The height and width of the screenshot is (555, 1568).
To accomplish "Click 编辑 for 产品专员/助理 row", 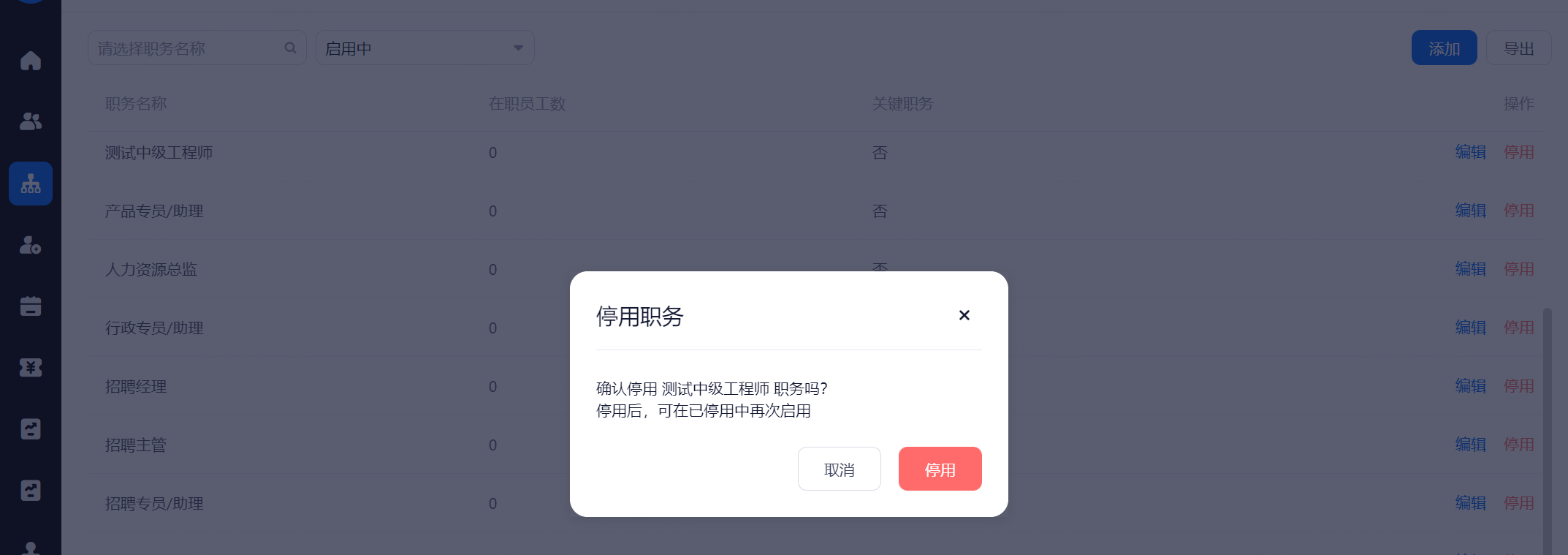I will [1470, 211].
